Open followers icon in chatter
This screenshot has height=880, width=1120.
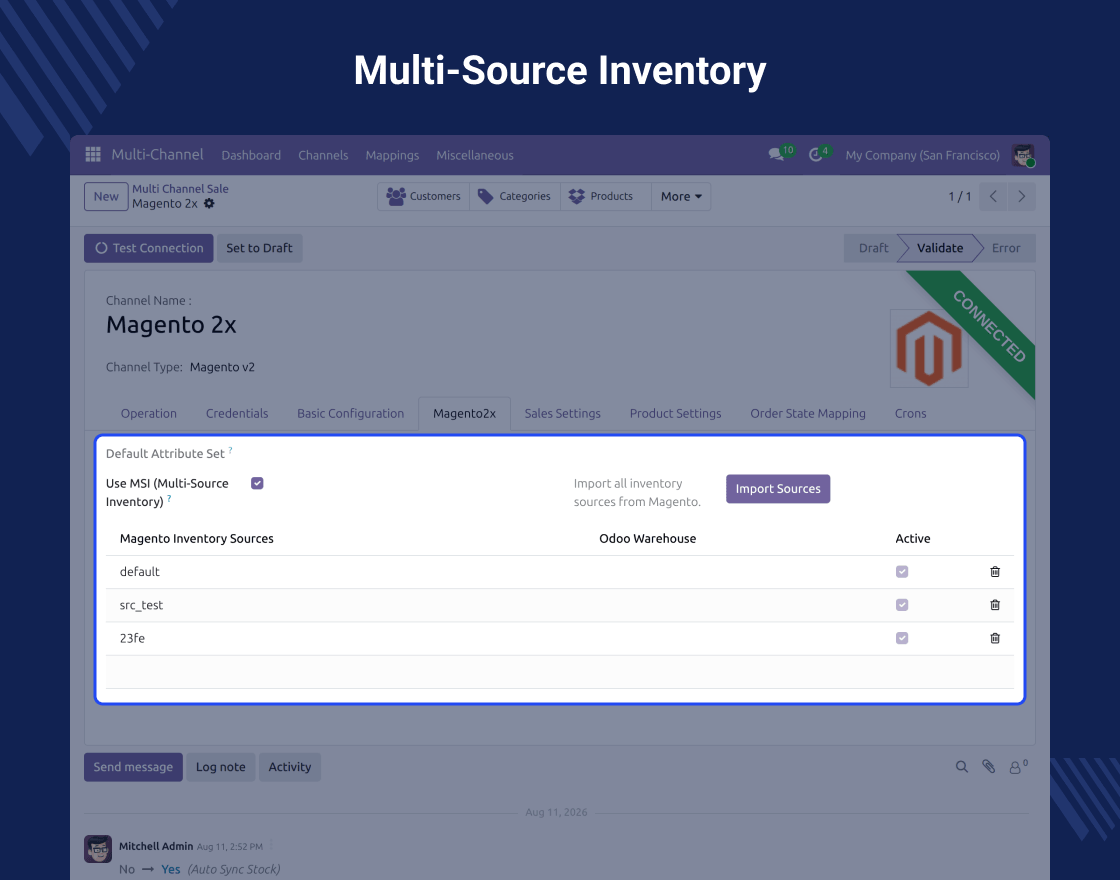click(1017, 766)
